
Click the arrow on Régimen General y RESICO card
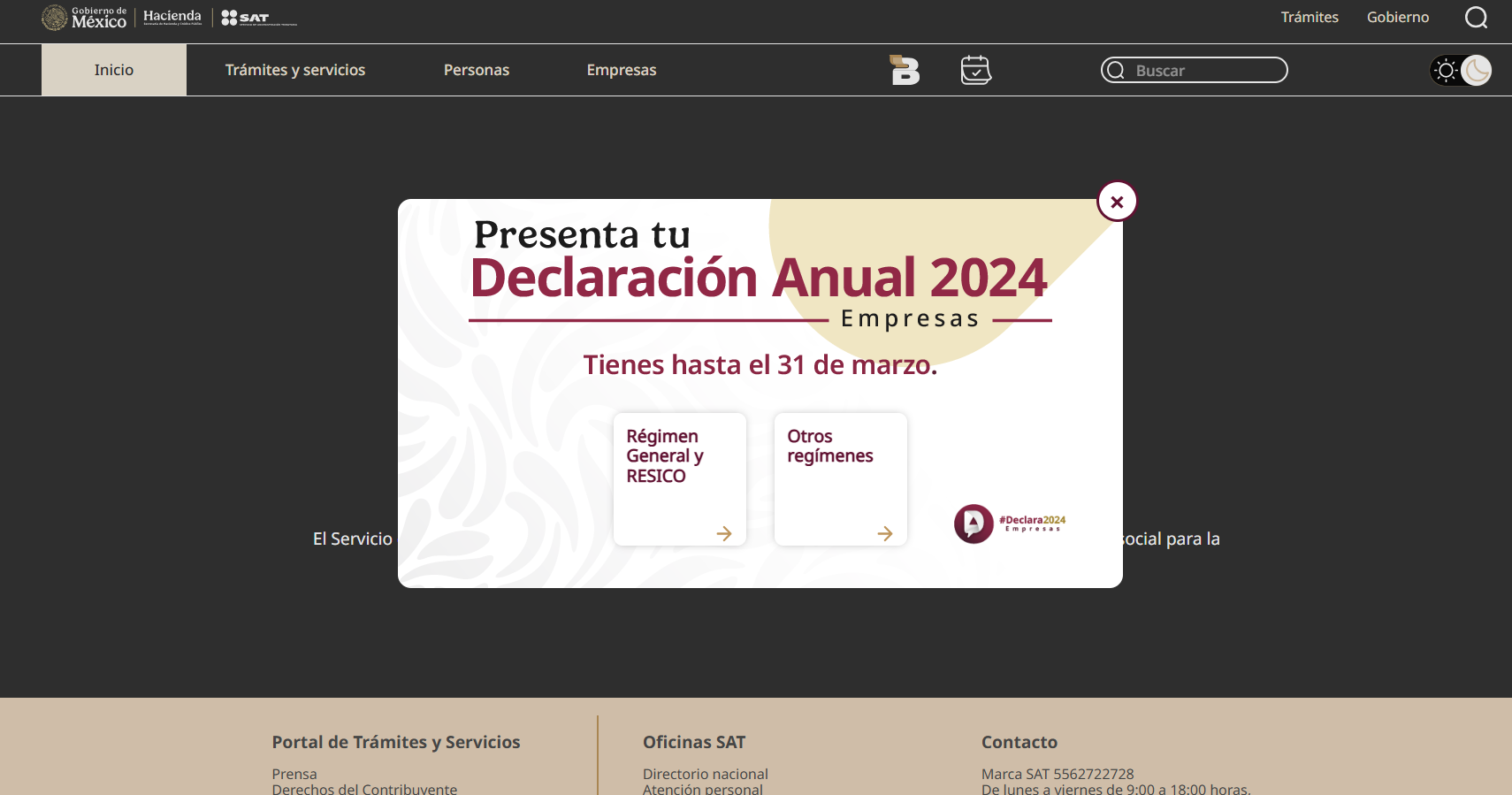click(x=724, y=533)
